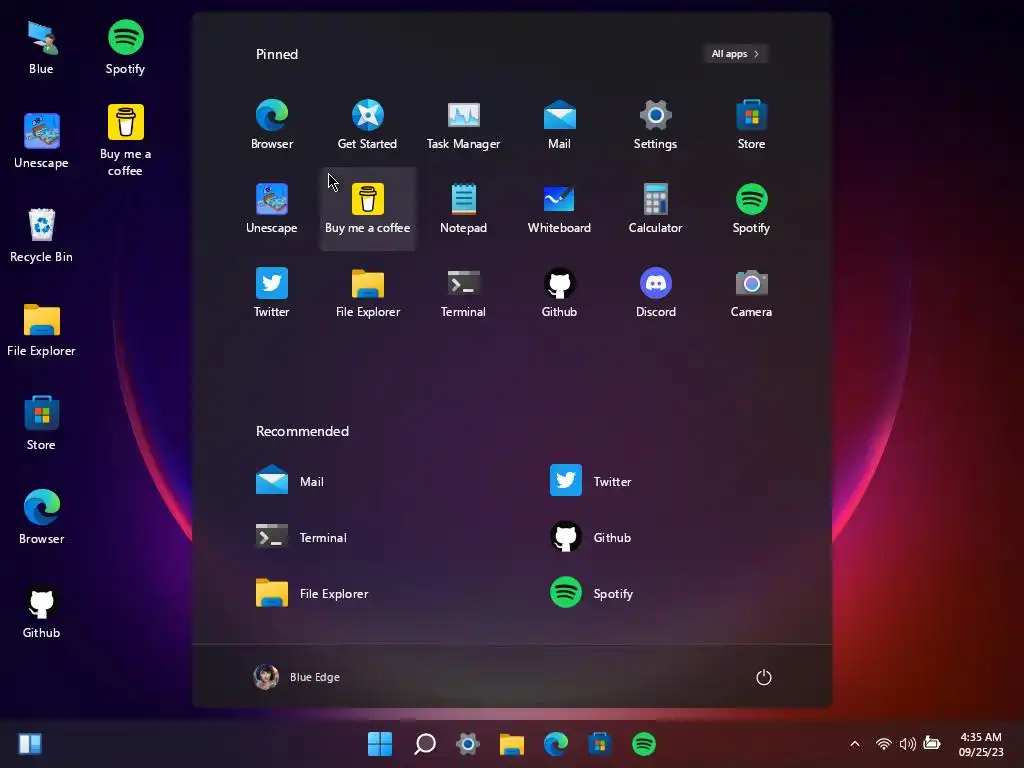Open Store from taskbar

click(x=600, y=744)
